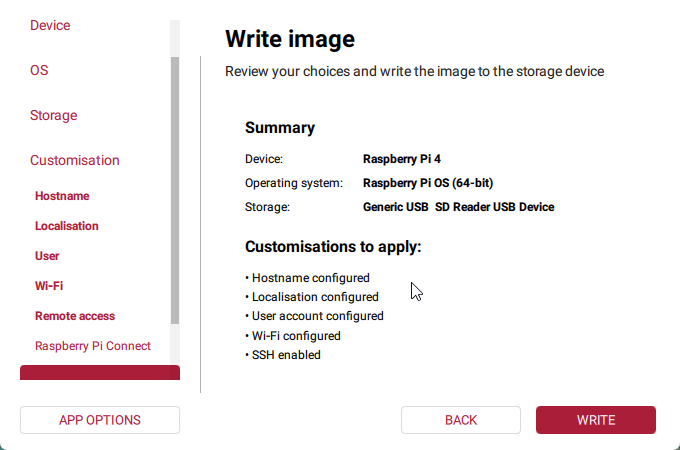Go to Wi-Fi customisation

click(x=49, y=286)
